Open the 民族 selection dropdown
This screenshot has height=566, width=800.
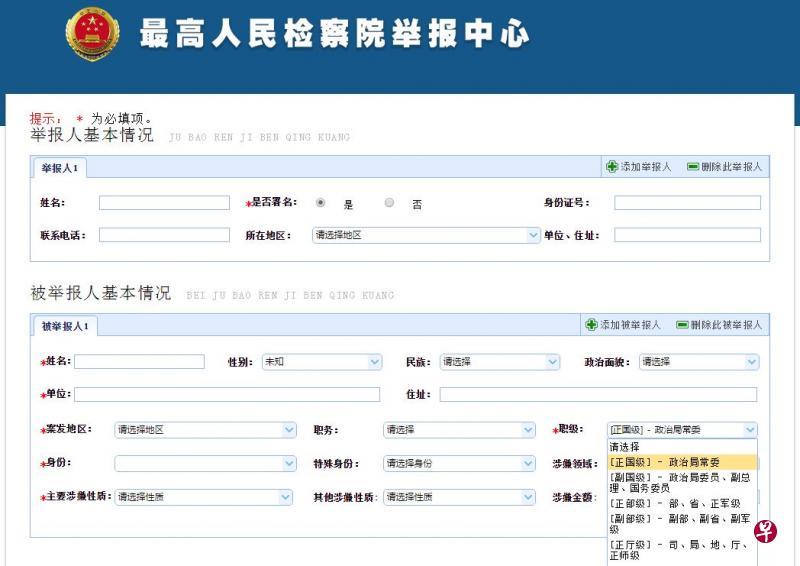coord(499,362)
